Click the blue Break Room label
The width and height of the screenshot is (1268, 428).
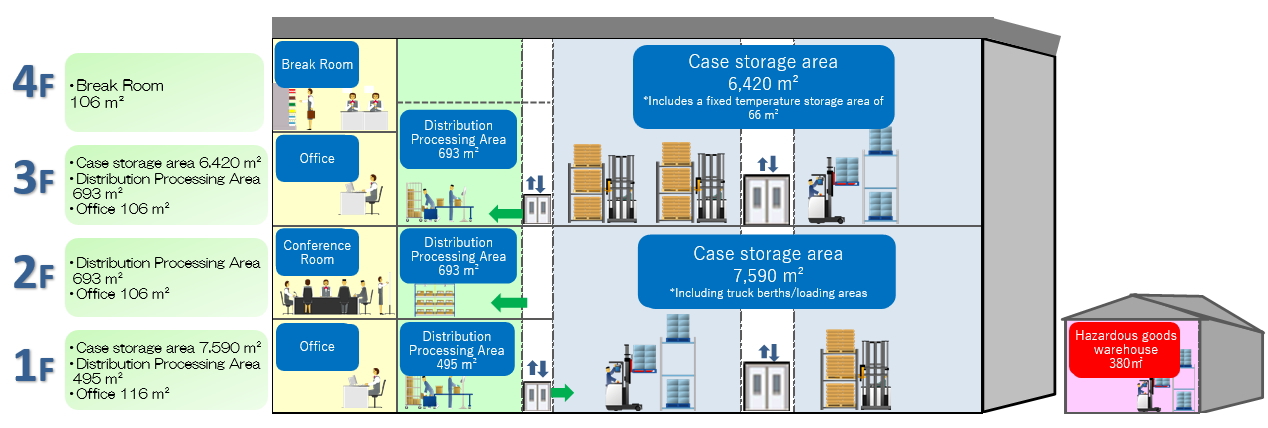[x=317, y=65]
